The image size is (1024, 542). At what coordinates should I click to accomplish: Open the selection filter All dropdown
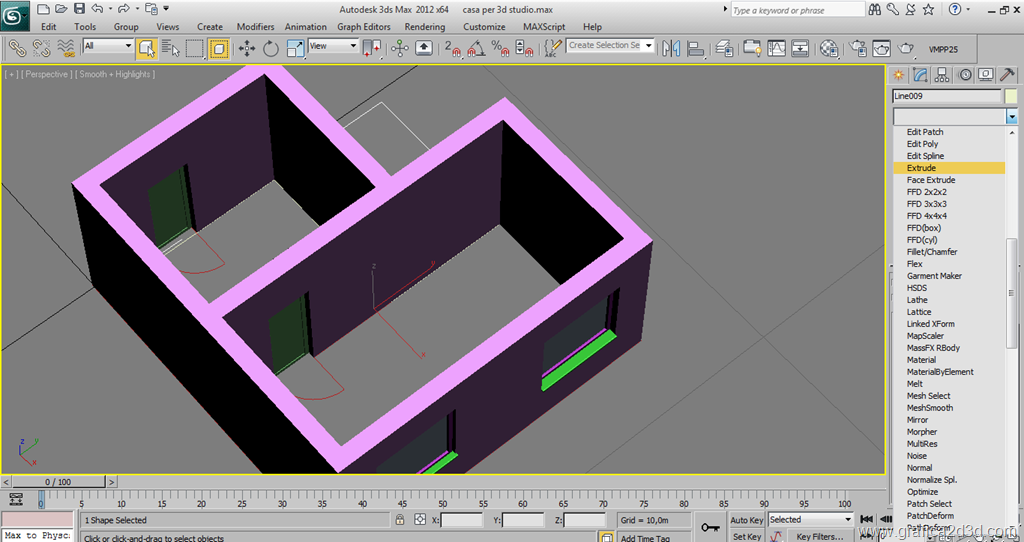coord(108,46)
